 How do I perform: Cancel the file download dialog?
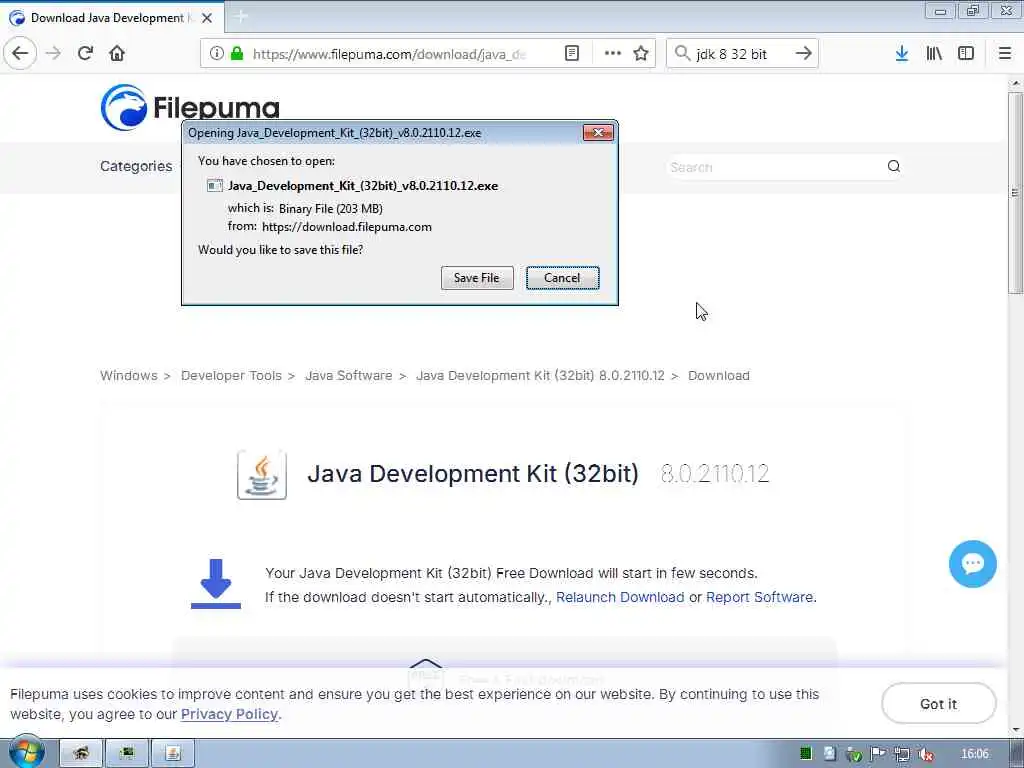(562, 278)
